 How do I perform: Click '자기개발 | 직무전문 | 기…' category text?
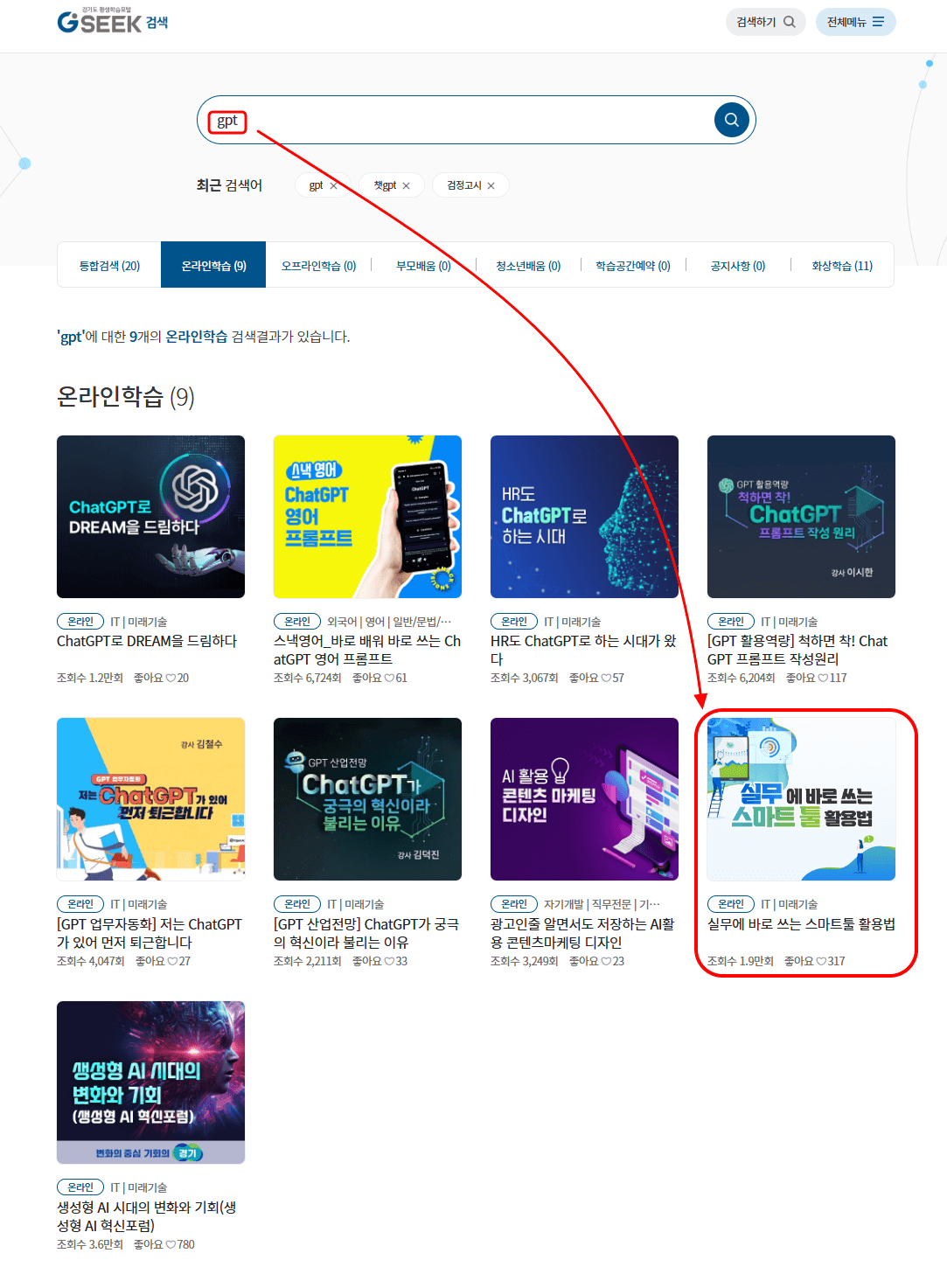[602, 904]
